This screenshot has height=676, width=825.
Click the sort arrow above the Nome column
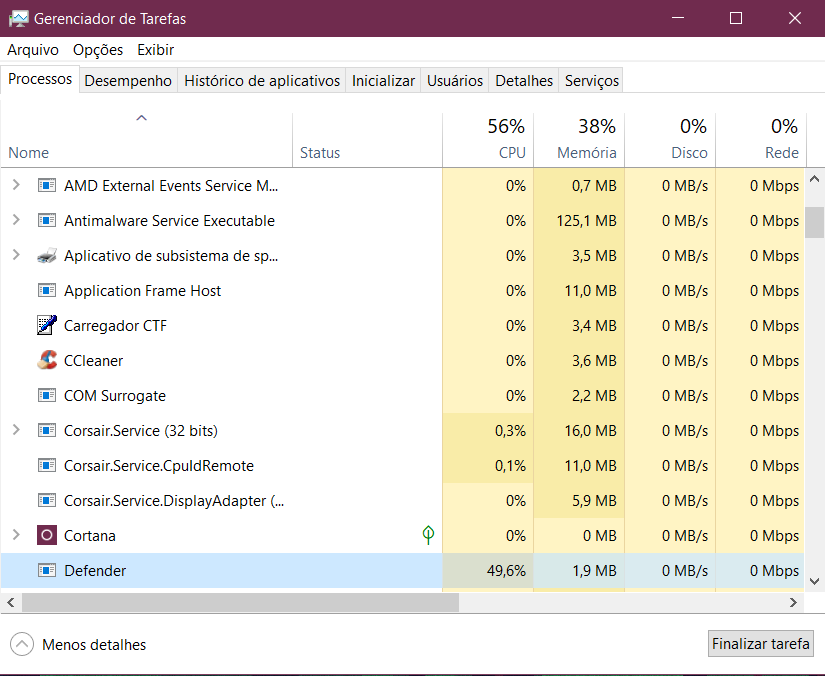[x=142, y=118]
